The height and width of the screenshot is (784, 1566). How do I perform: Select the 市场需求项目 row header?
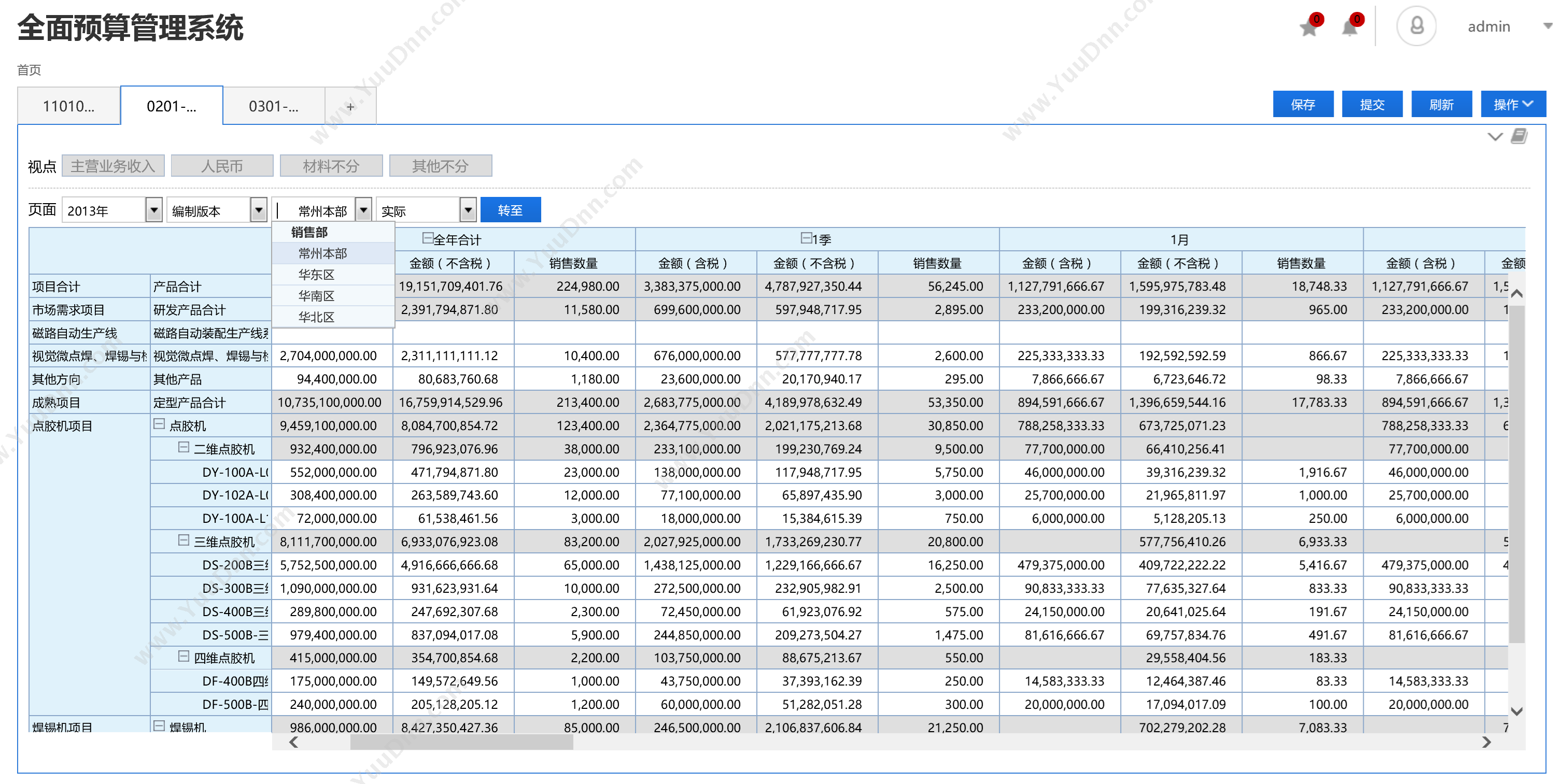[89, 310]
